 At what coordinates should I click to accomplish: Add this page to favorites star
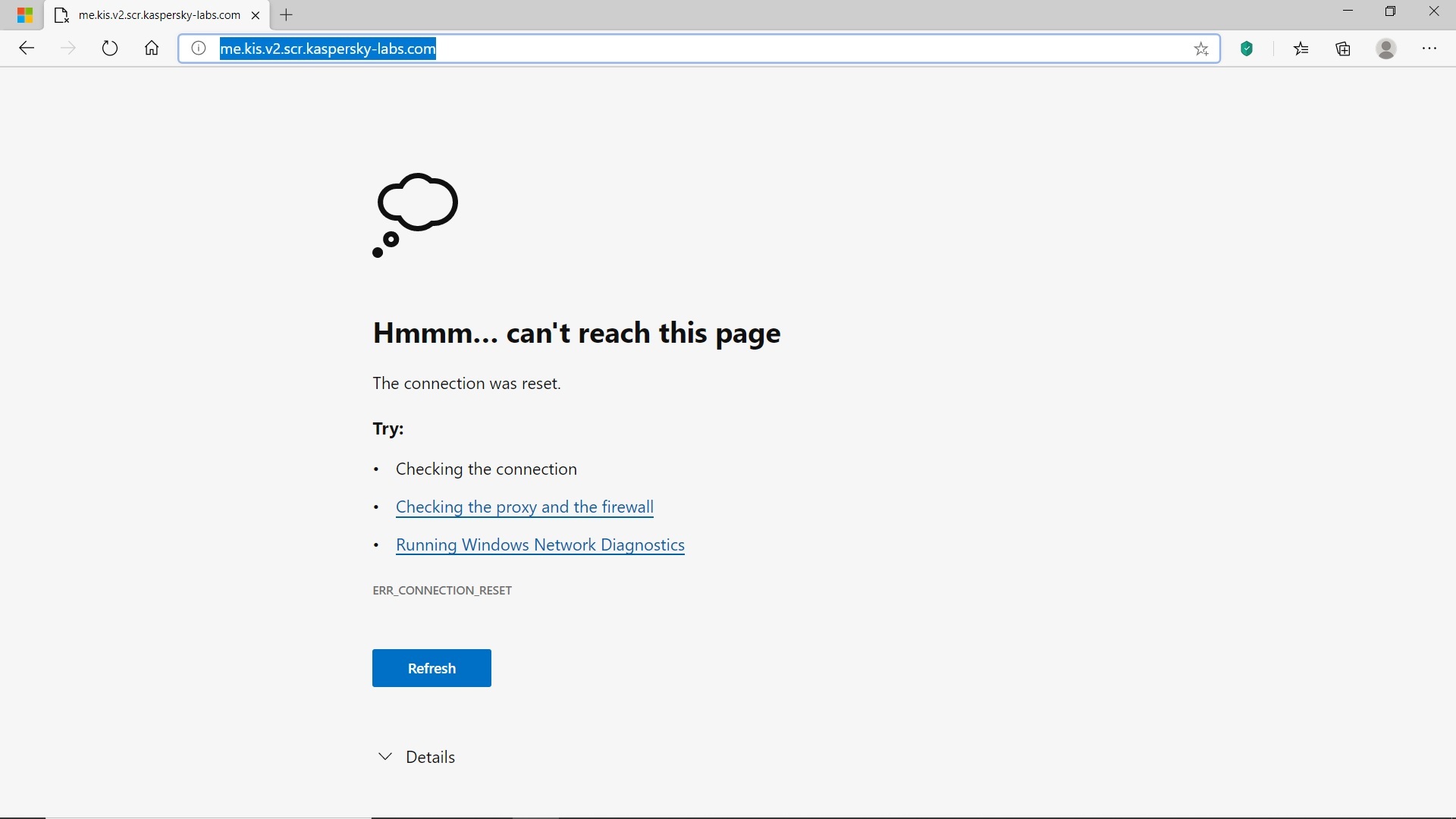click(1201, 49)
